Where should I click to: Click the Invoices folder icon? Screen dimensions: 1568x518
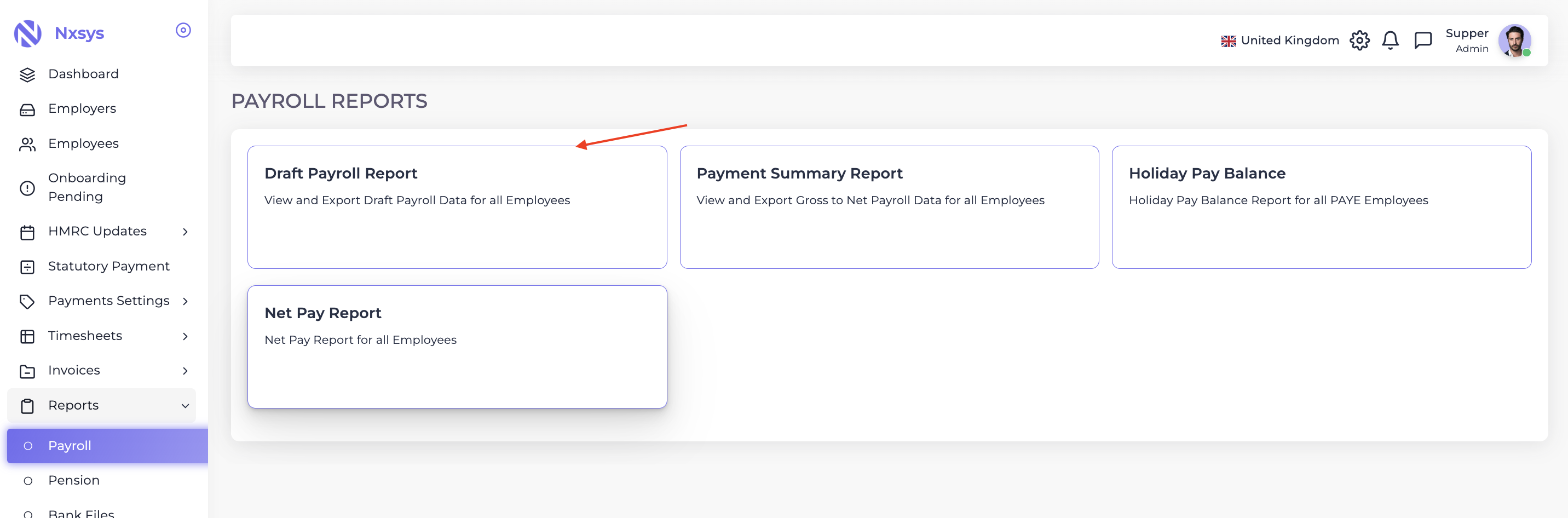27,371
